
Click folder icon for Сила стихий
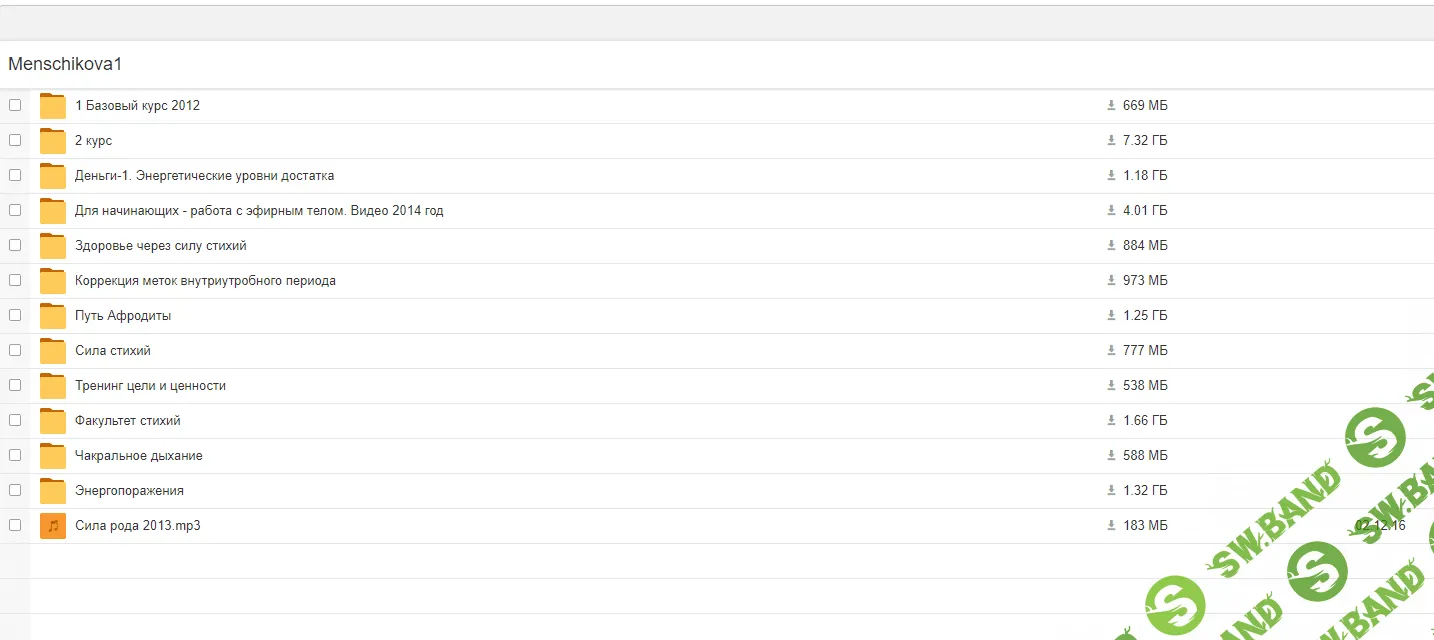(52, 351)
